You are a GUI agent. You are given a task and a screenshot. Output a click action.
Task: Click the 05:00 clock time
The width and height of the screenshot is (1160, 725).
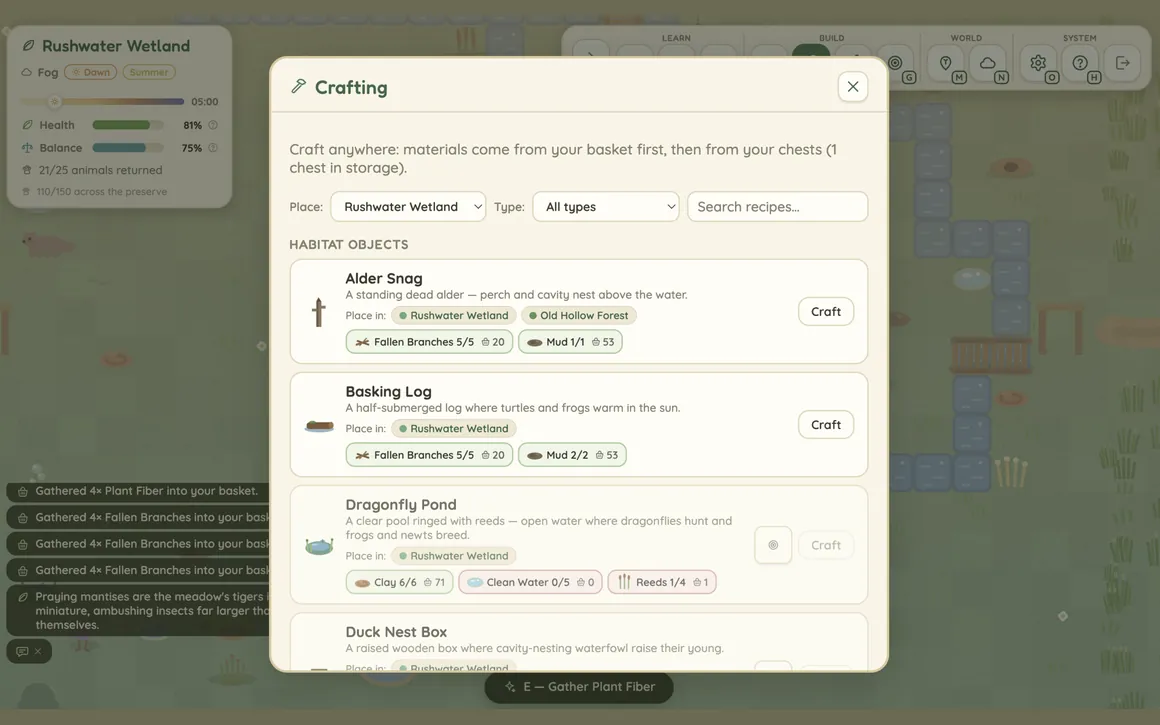(204, 101)
